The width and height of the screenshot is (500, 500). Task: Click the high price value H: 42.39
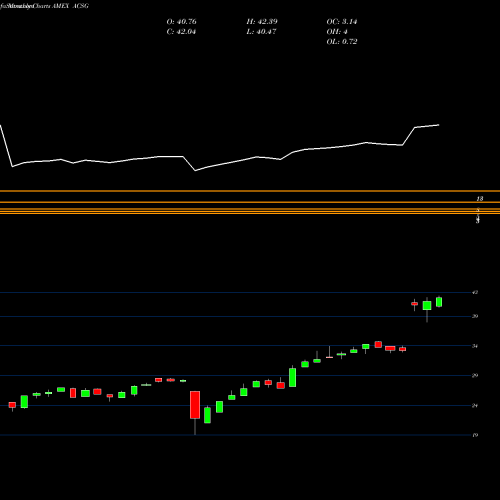(x=262, y=22)
